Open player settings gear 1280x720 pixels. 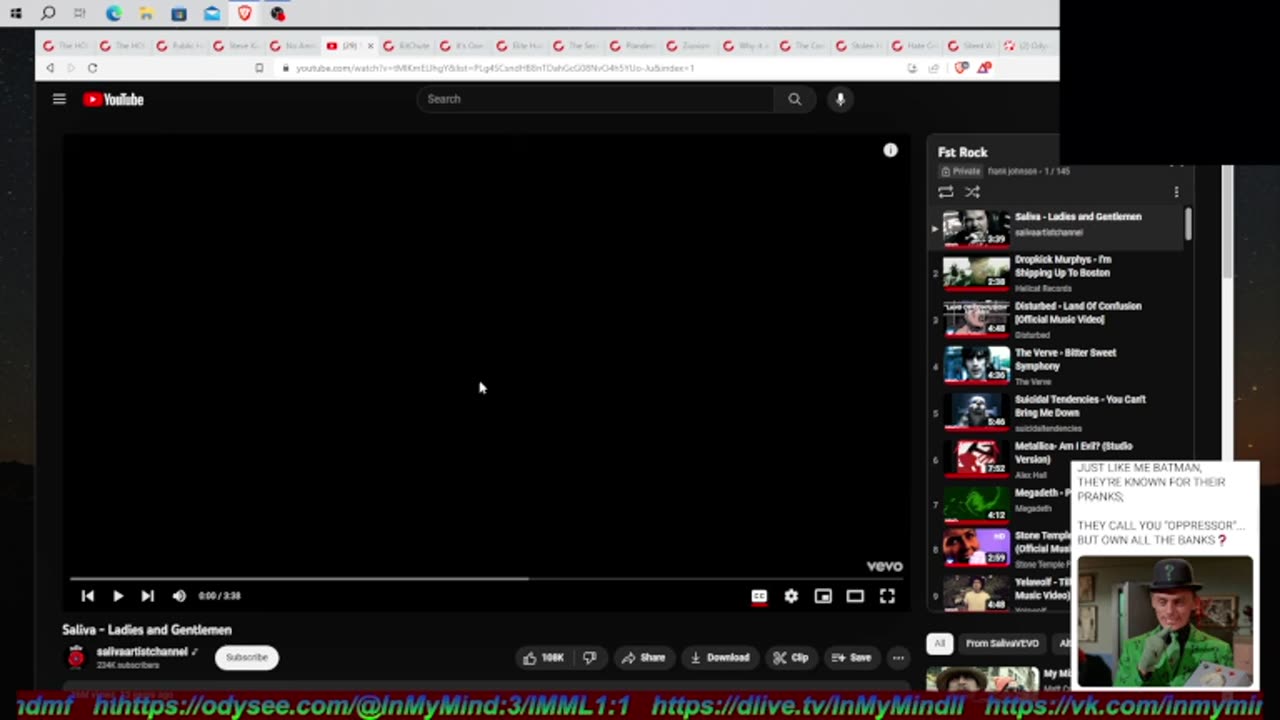[x=791, y=596]
